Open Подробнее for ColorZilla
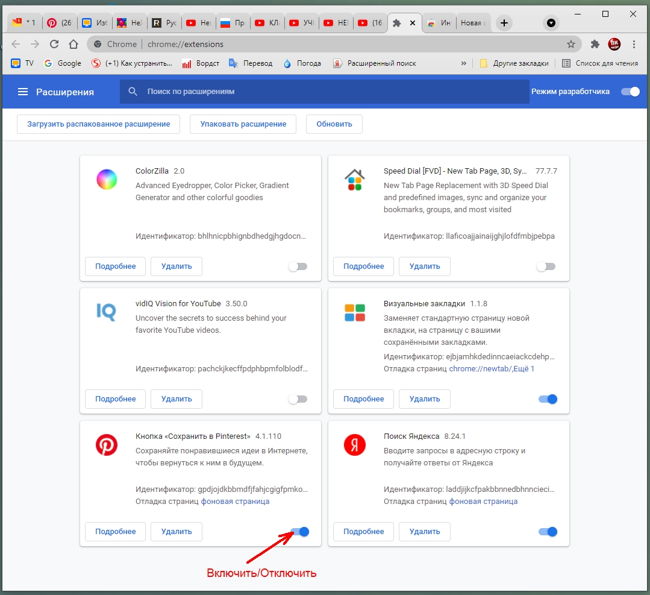The width and height of the screenshot is (650, 595). click(115, 266)
